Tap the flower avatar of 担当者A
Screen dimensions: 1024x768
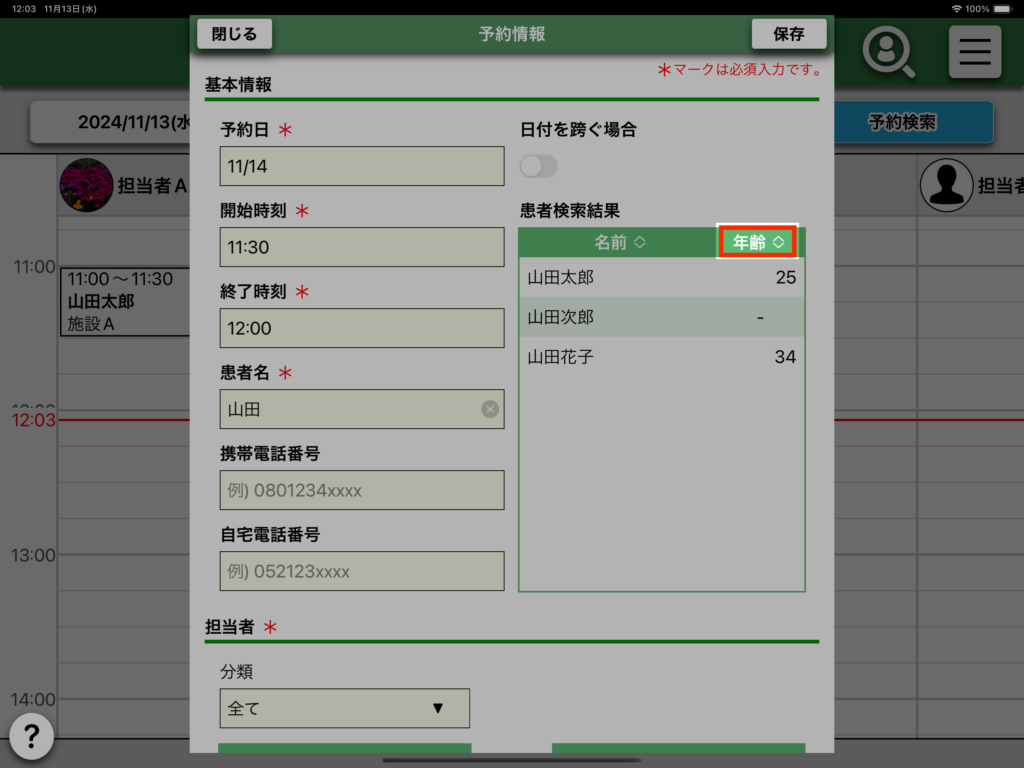tap(86, 185)
